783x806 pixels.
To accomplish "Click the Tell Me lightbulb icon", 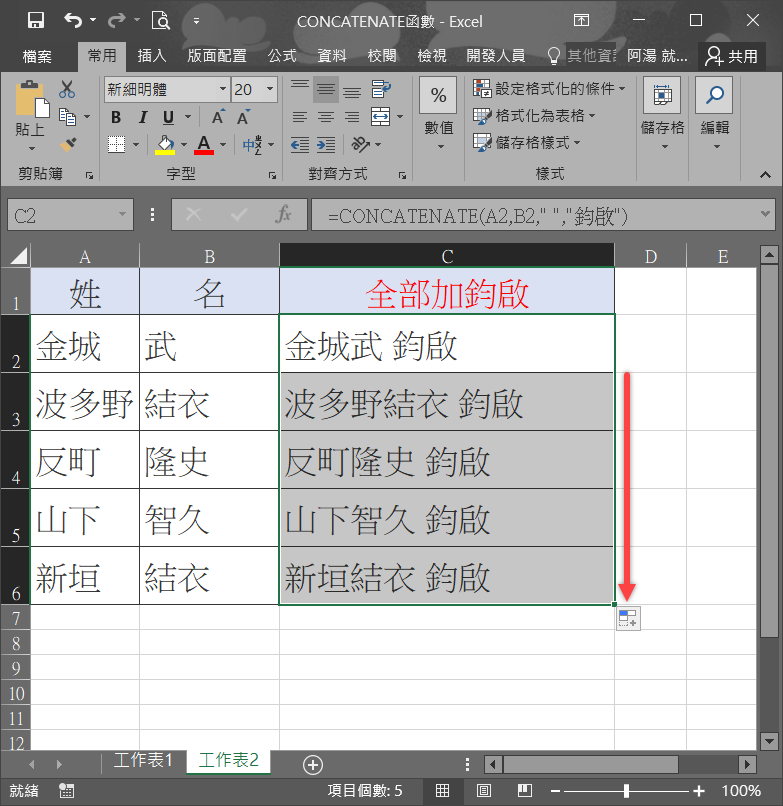I will point(554,56).
